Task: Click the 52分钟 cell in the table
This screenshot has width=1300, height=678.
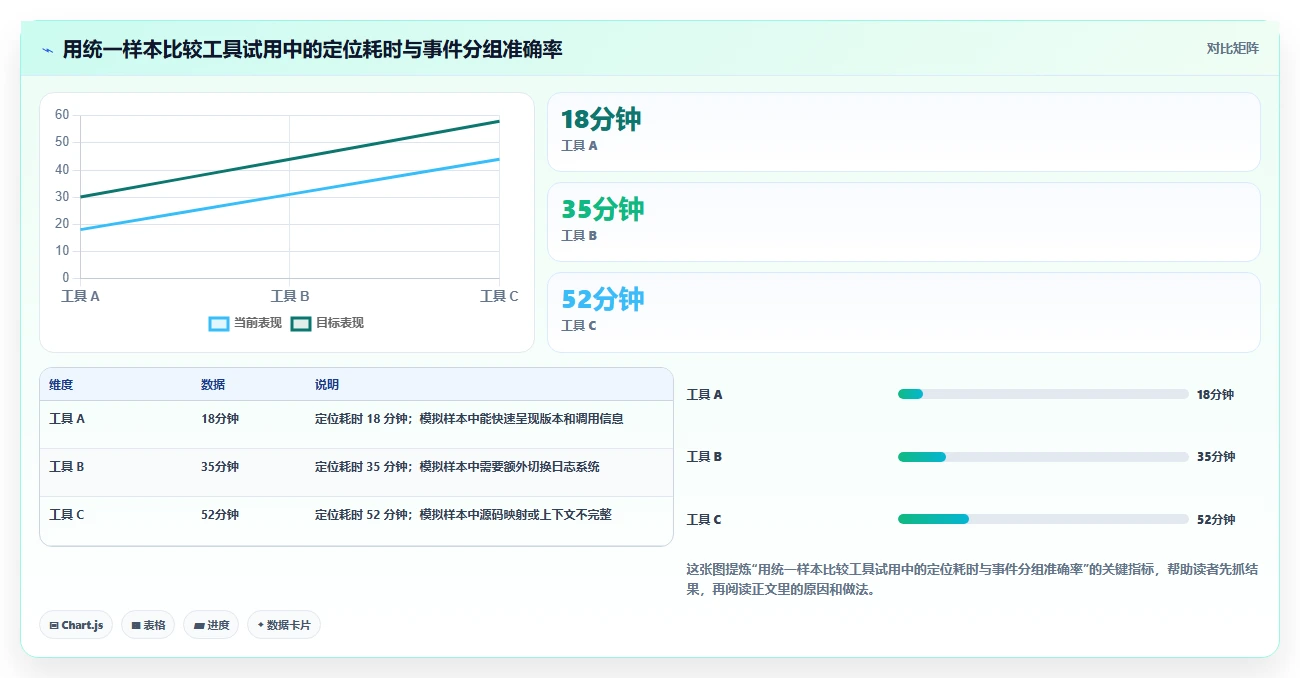Action: (x=220, y=515)
